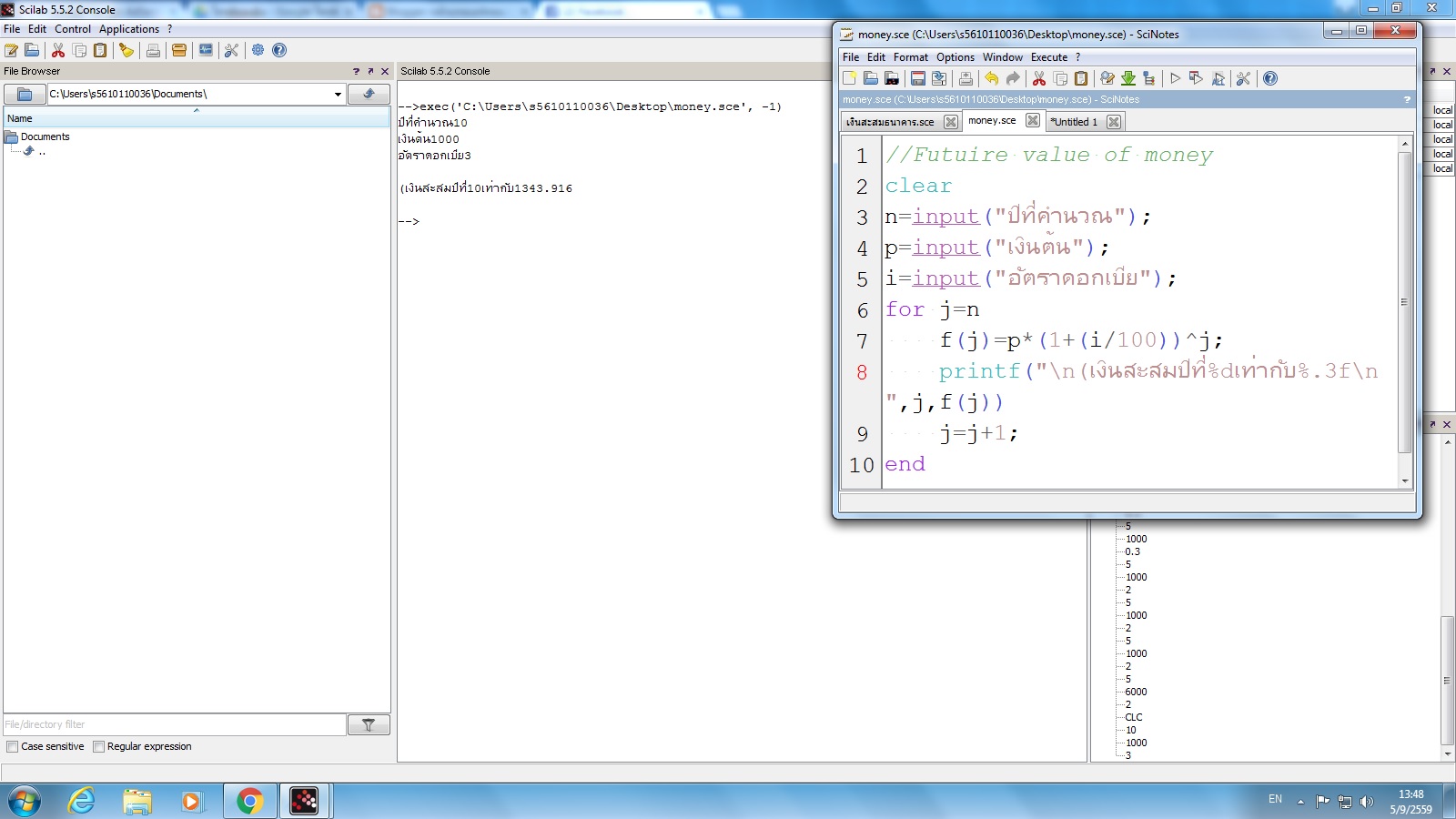Undock the File Browser panel
This screenshot has width=1456, height=819.
[x=370, y=71]
